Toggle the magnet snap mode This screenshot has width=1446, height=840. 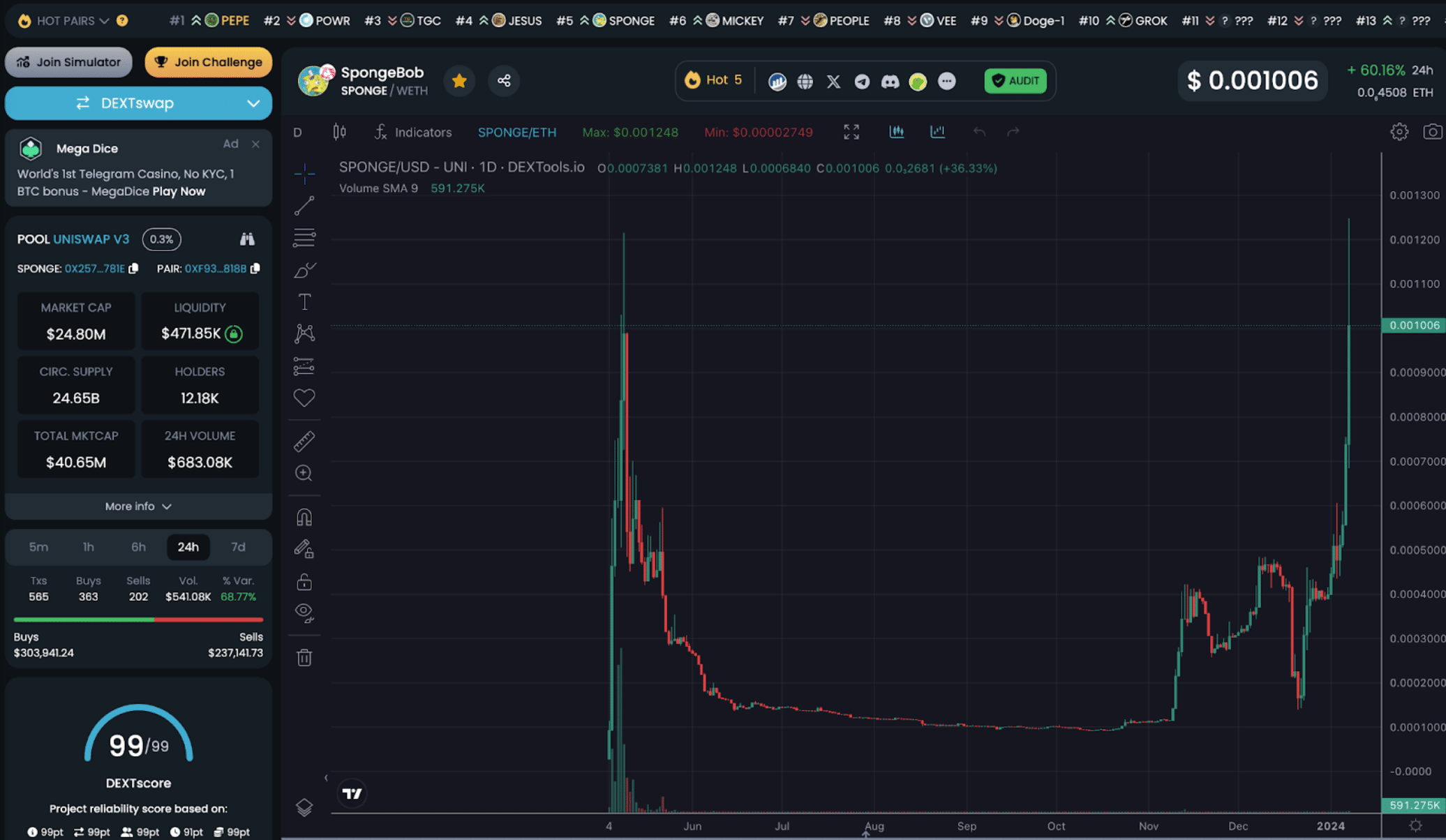304,517
